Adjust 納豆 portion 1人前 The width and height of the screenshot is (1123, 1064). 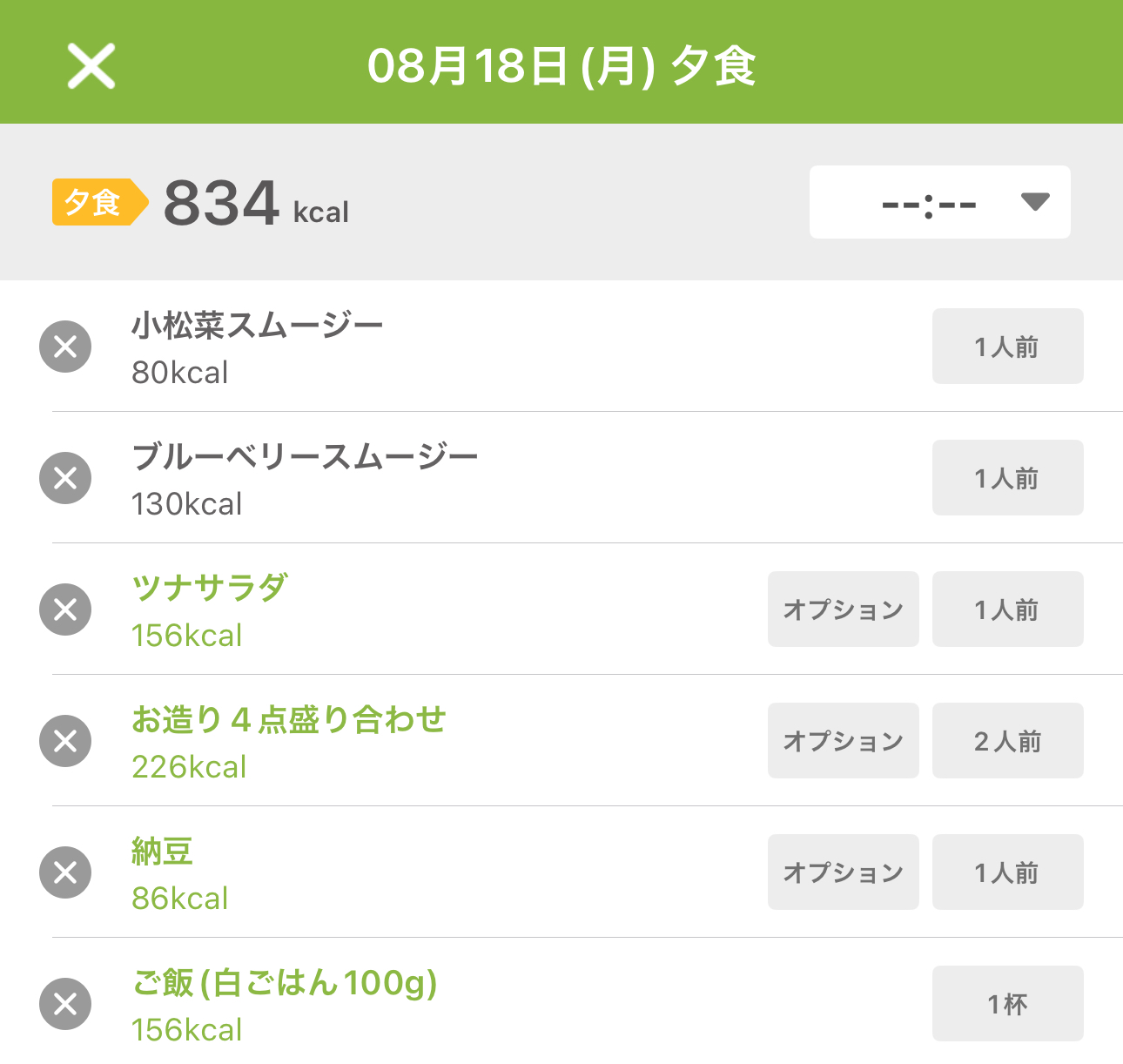pos(1007,872)
